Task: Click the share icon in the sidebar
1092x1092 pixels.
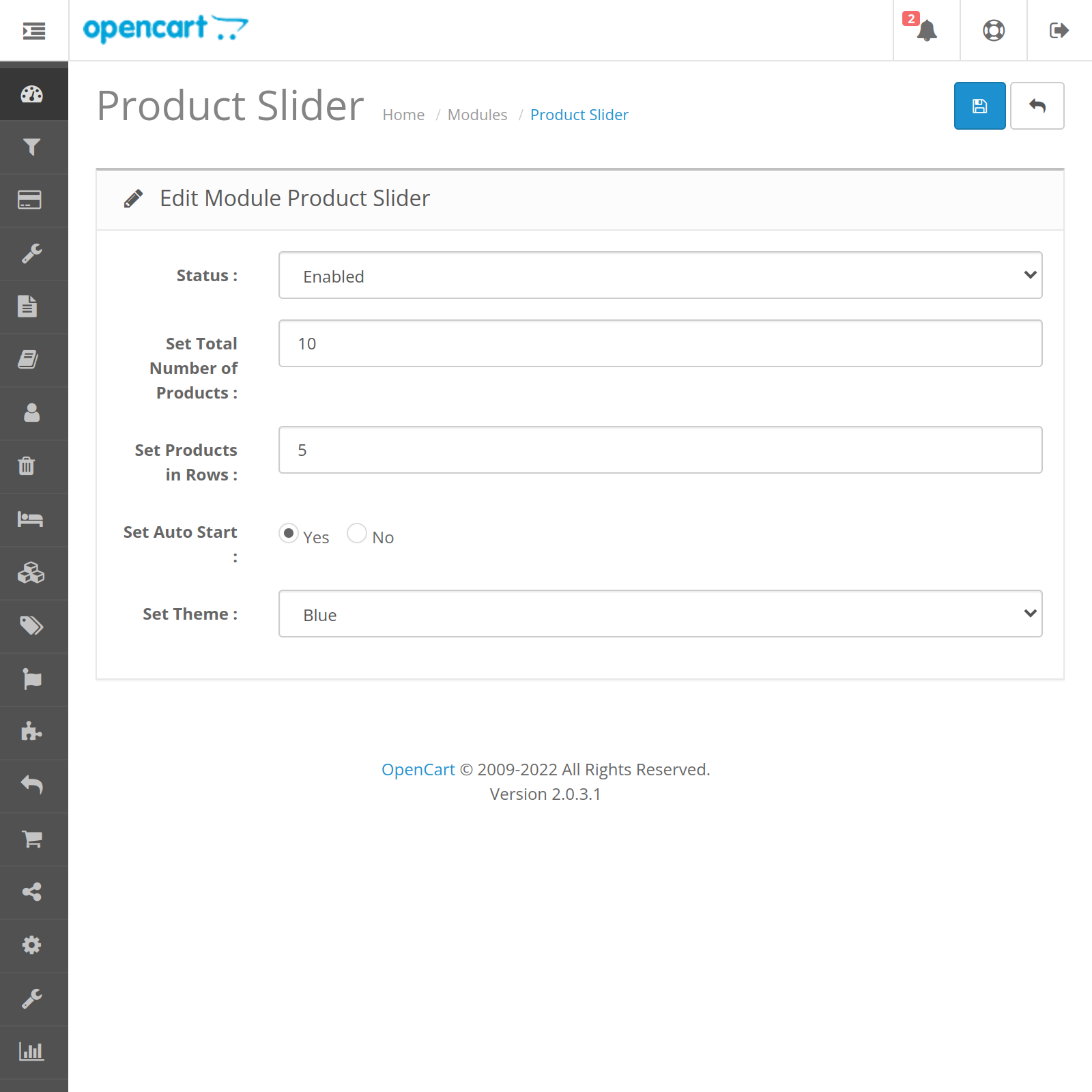Action: coord(33,891)
